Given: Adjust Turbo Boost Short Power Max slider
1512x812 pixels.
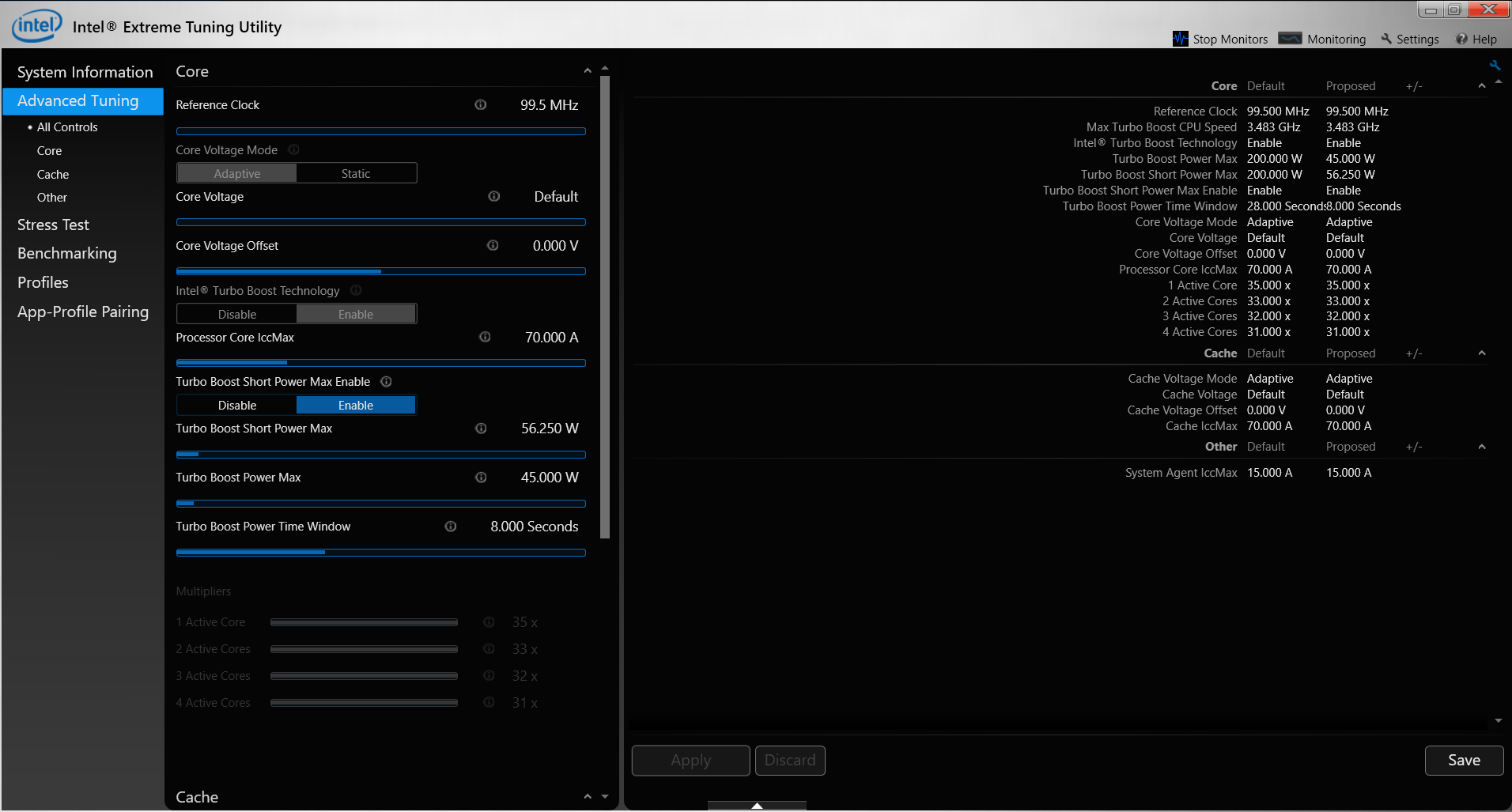Looking at the screenshot, I should click(380, 455).
